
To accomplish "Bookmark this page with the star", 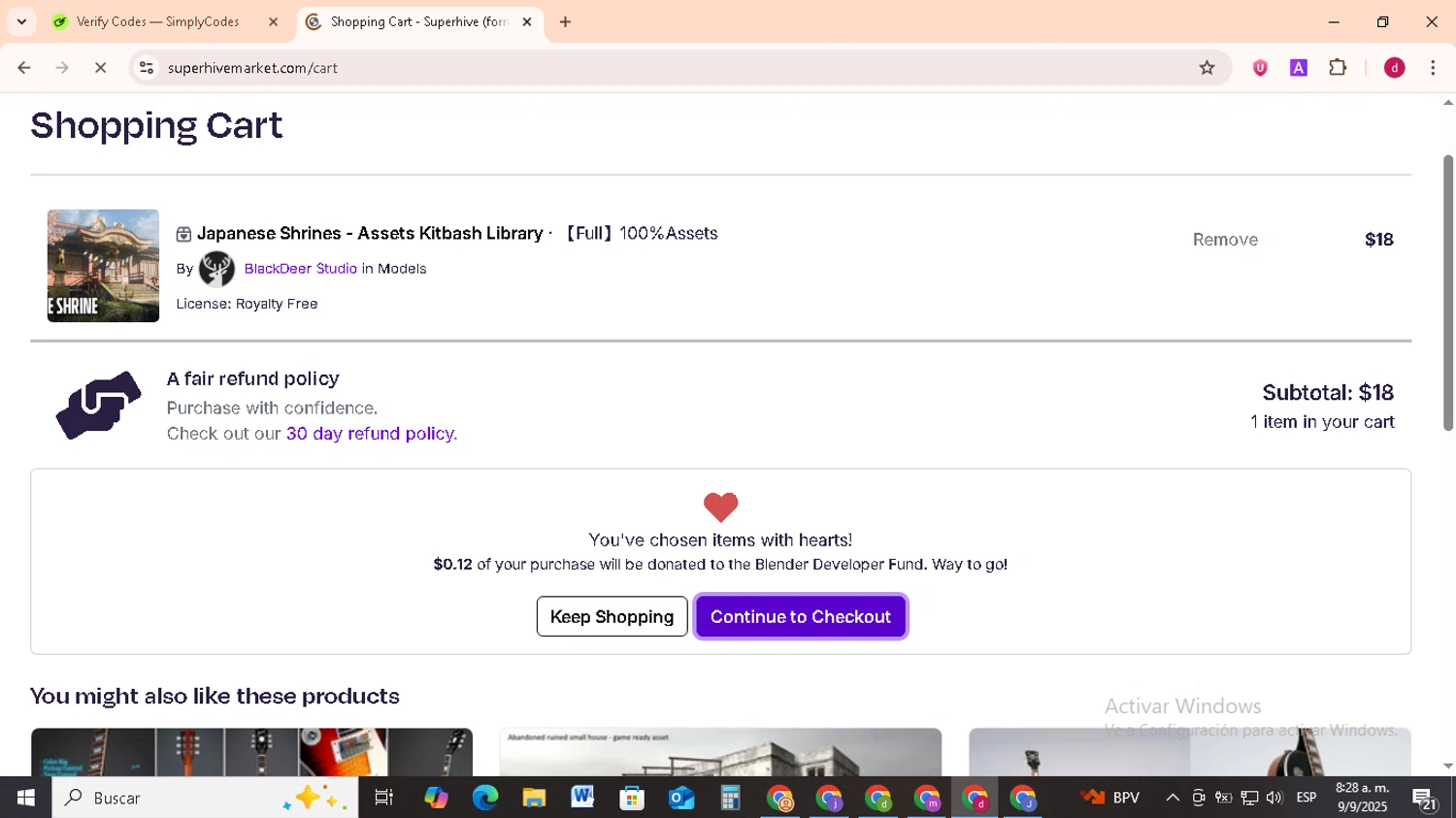I will [1207, 68].
